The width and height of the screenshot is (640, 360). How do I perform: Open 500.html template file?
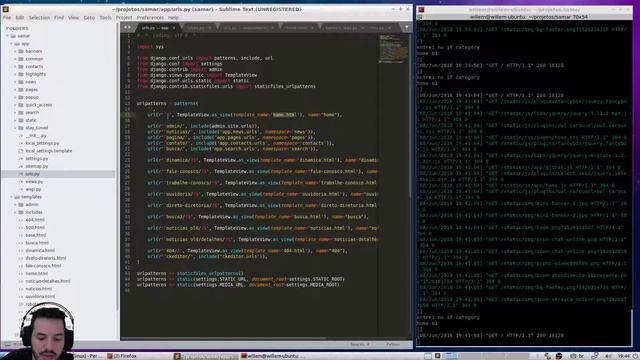click(35, 227)
